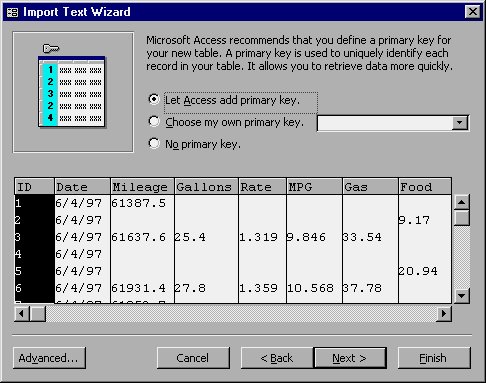Click the vertical scrollbar thumb
Viewport: 486px width, 383px height.
[x=462, y=218]
